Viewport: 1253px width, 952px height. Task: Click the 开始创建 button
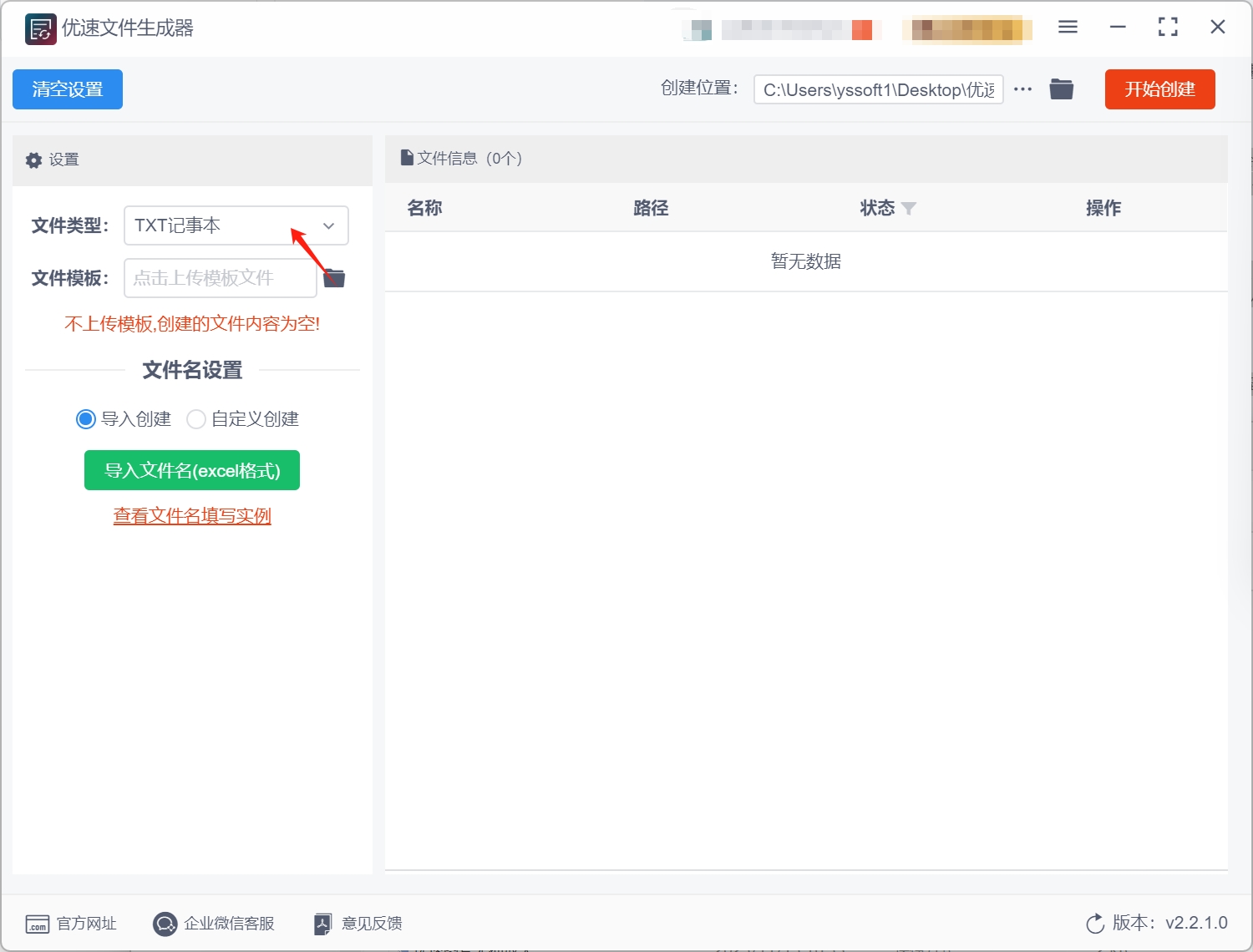(1160, 89)
